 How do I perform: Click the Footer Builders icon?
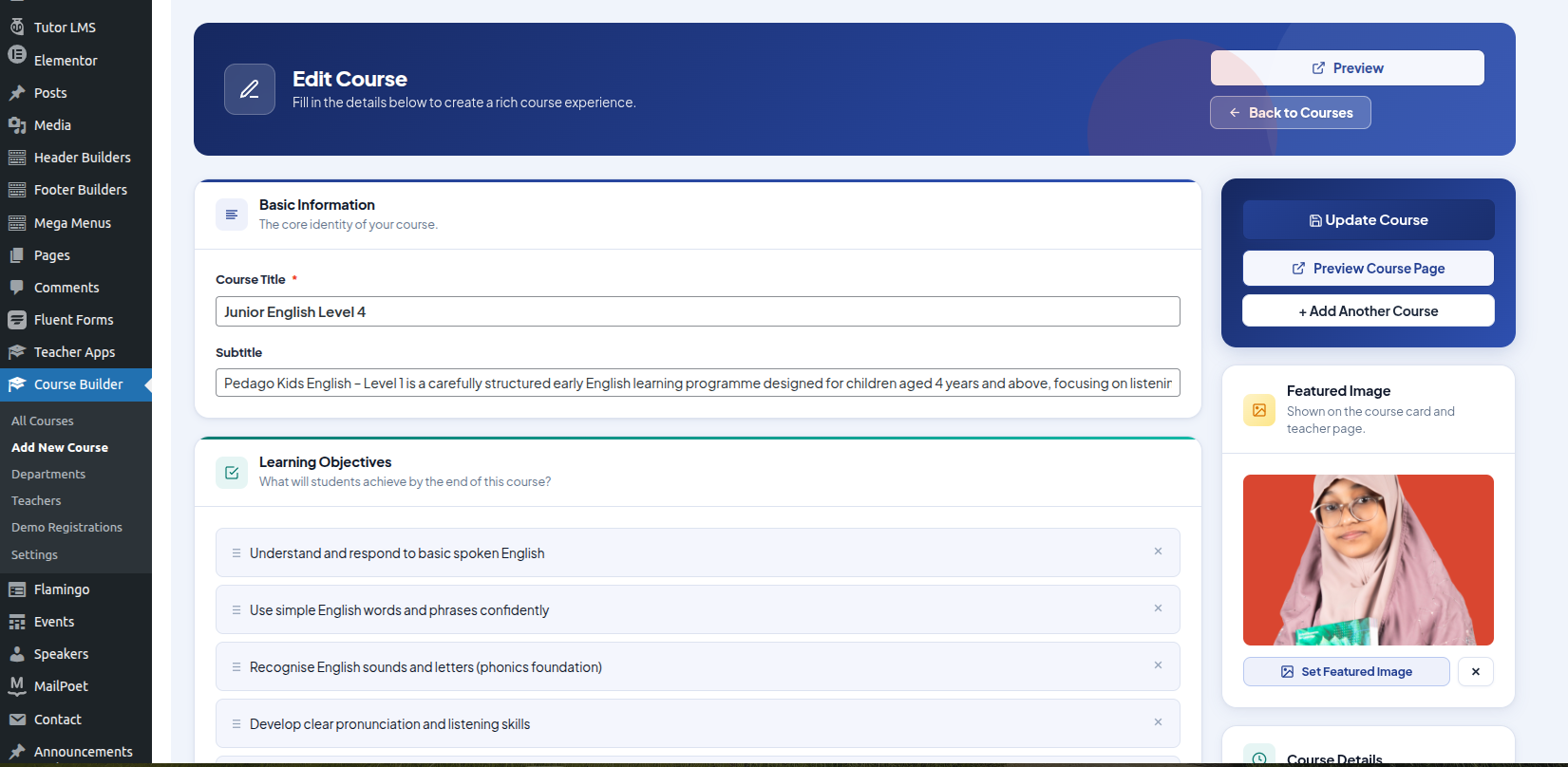coord(17,190)
